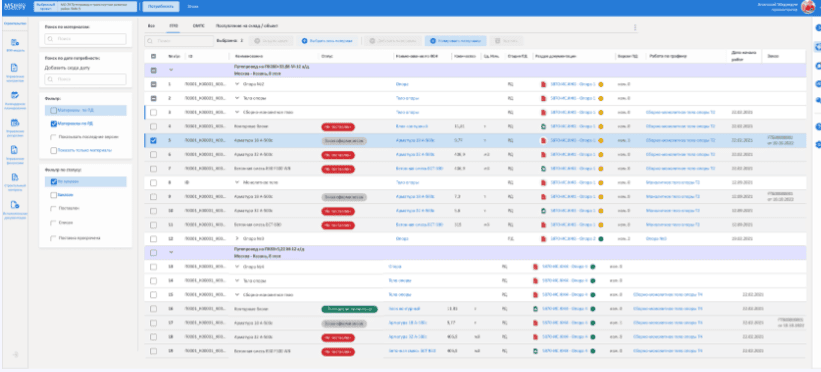Screen dimensions: 821x372
Task: Enable the 'Поставлен' status filter checkbox
Action: [54, 209]
